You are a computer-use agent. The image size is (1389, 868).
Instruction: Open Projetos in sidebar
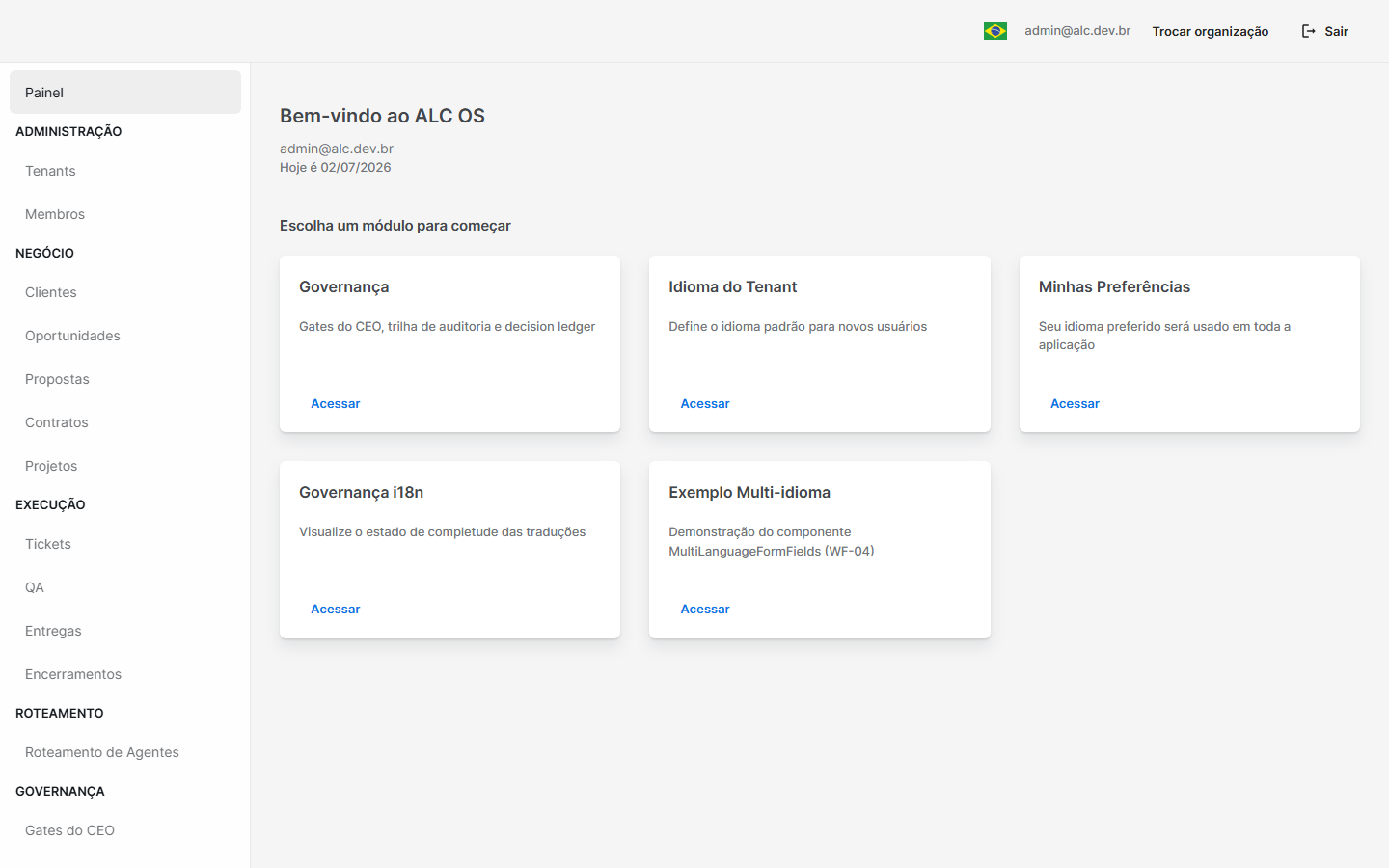click(125, 466)
